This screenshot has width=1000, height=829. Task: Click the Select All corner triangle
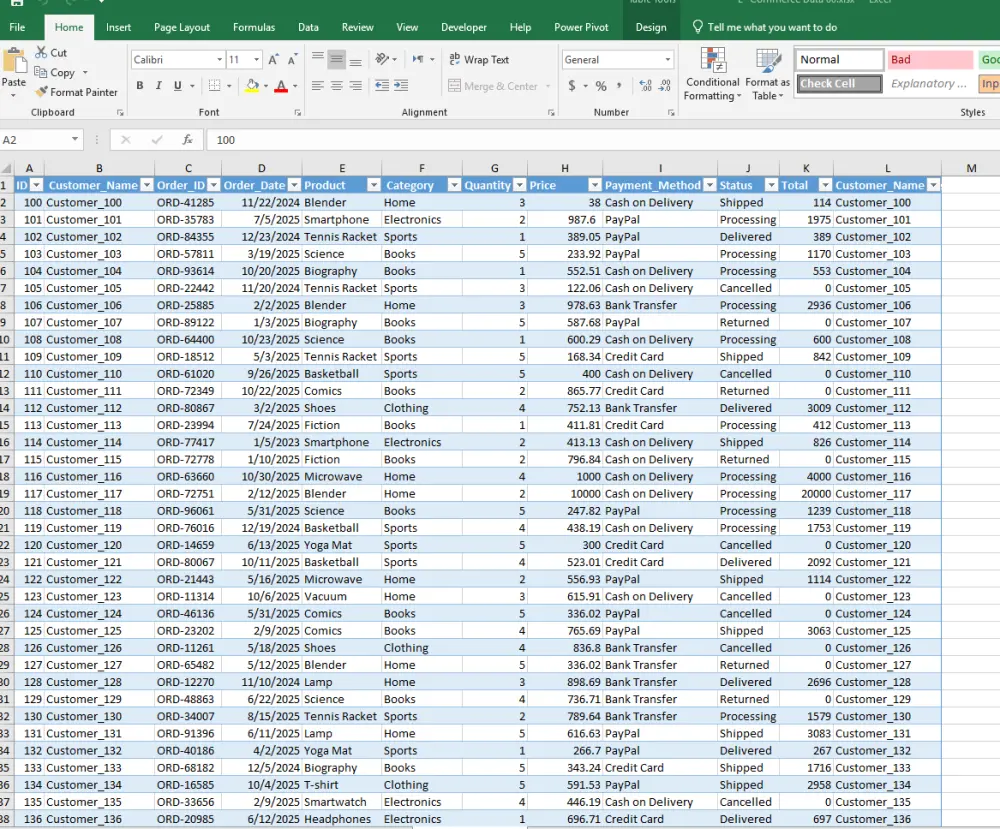point(6,168)
